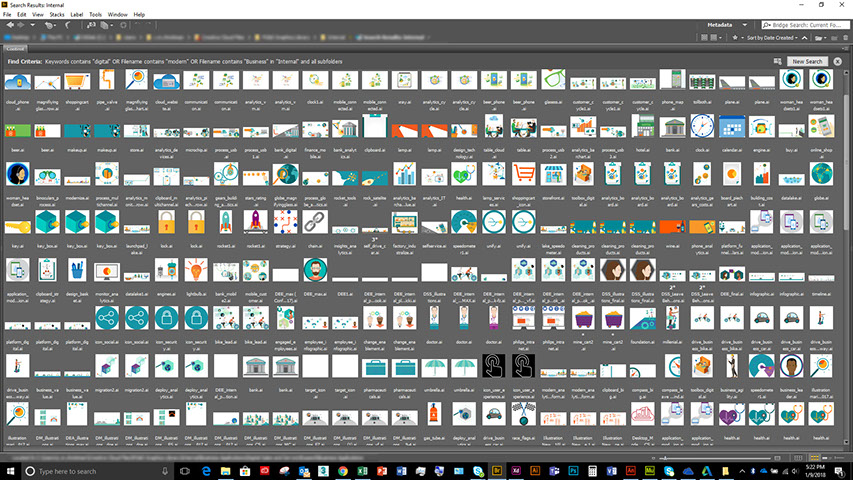Click the blue wall clock thumbnail
Image resolution: width=853 pixels, height=480 pixels.
702,127
